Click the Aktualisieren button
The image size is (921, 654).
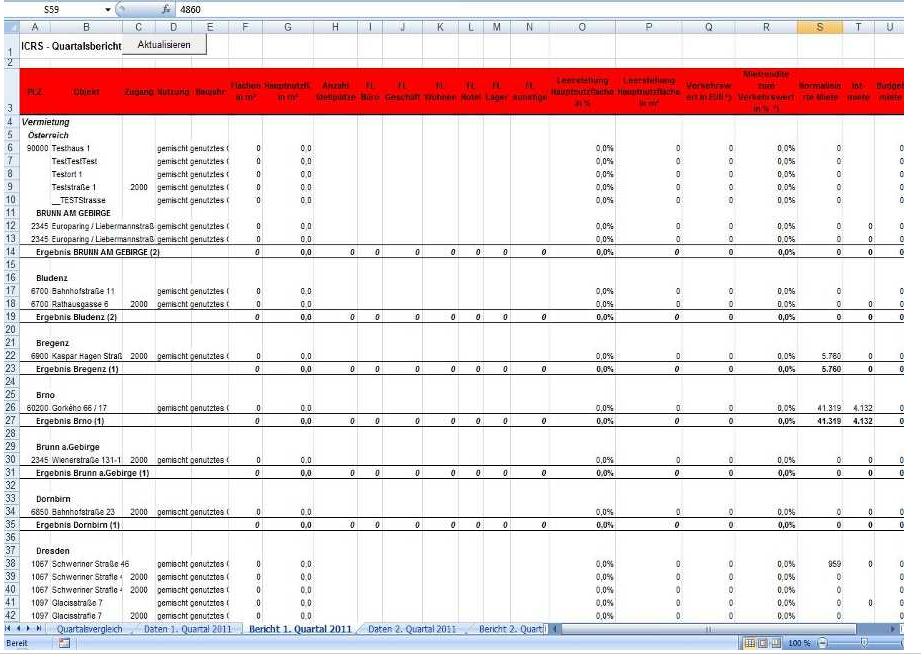164,45
